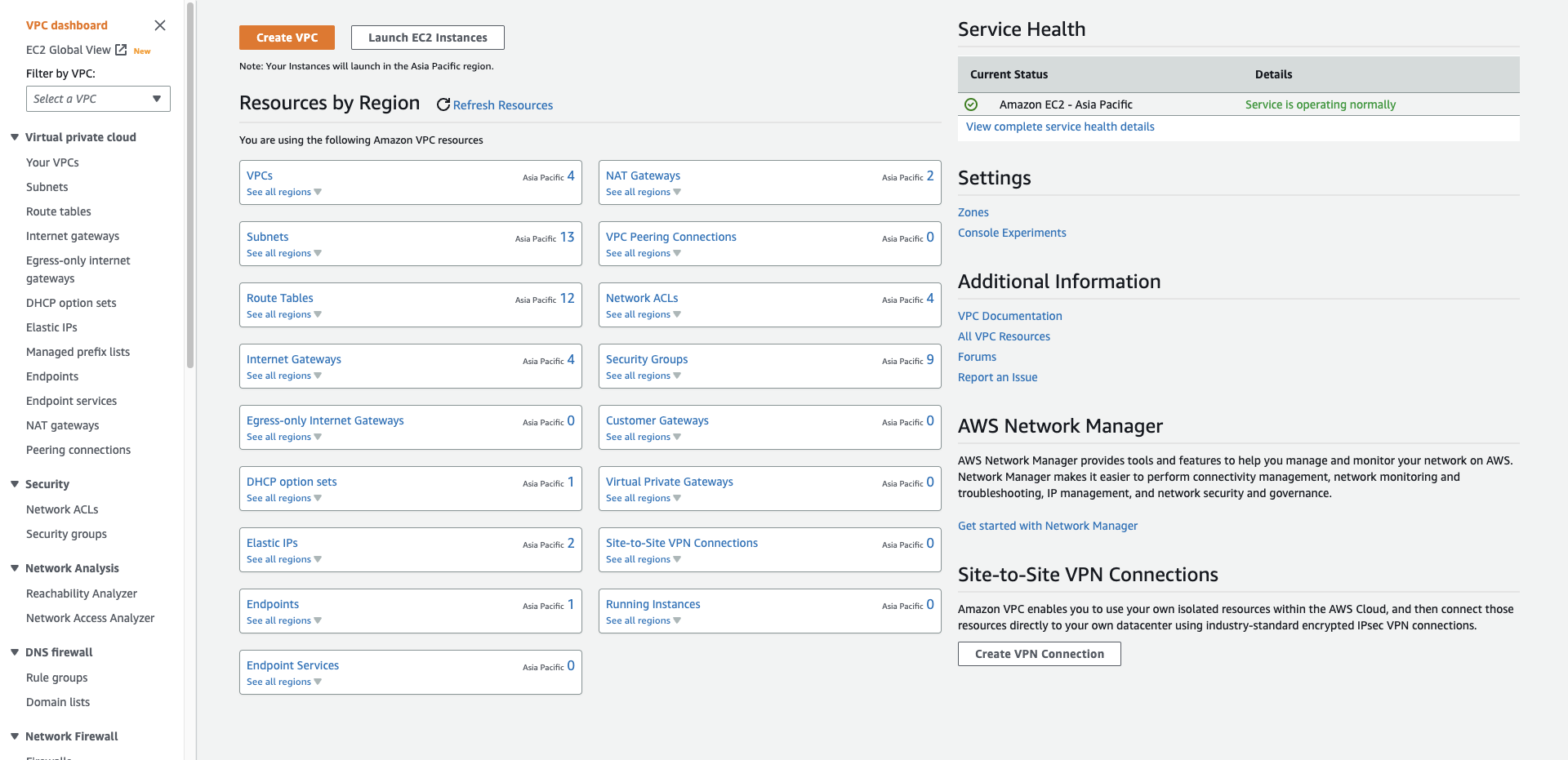Click Report an Issue link

997,377
